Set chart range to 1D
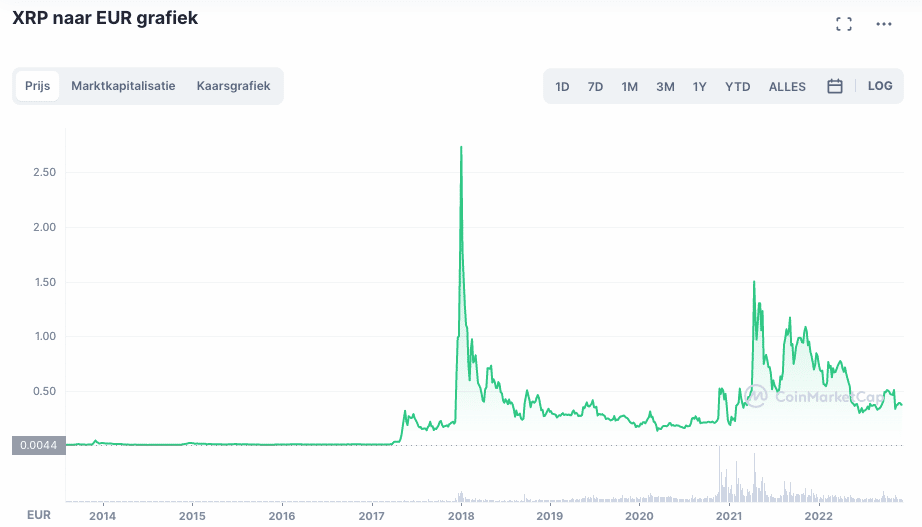 tap(562, 87)
